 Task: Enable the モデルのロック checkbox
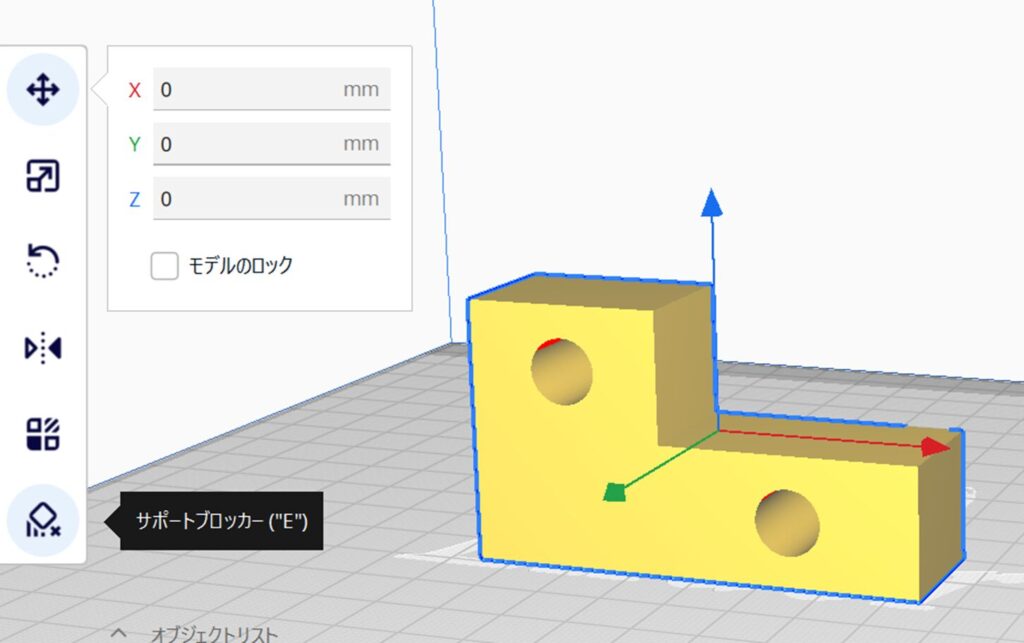tap(165, 266)
